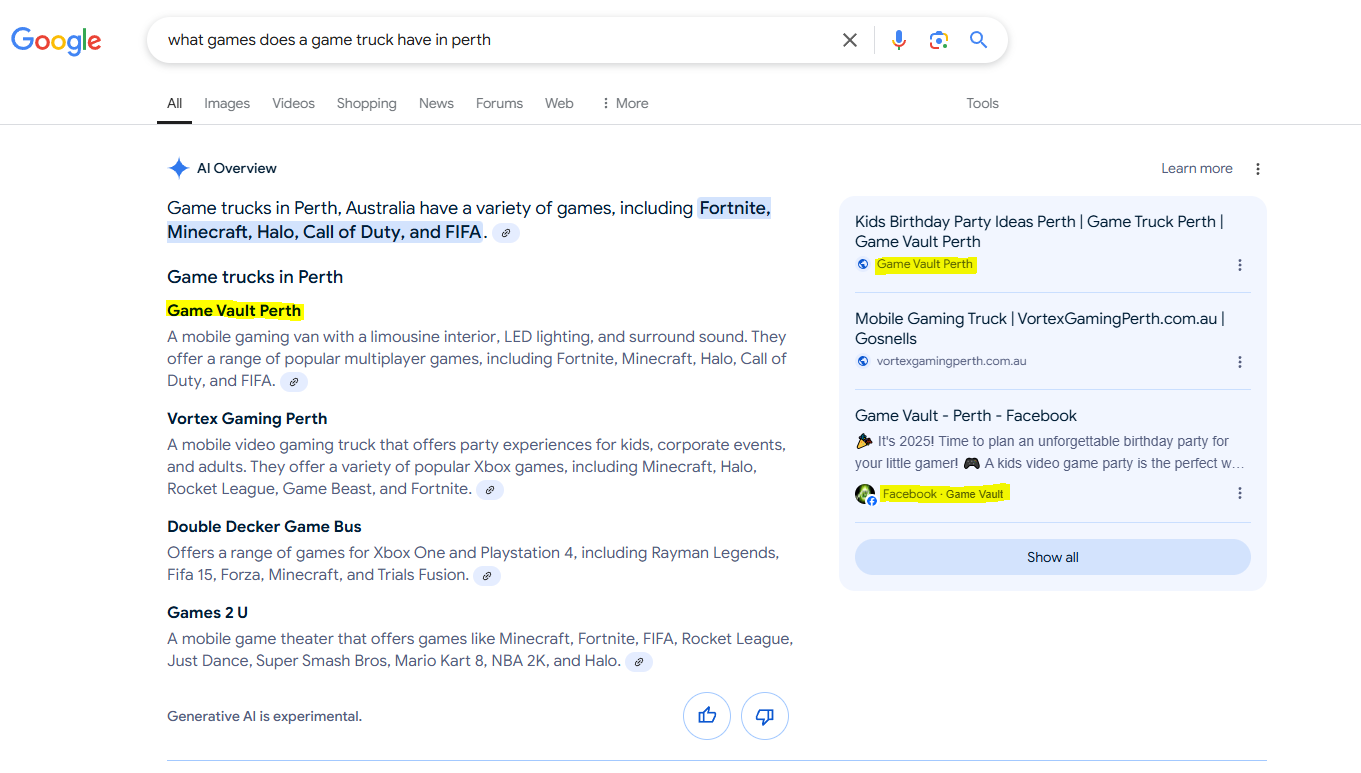
Task: Click the Game trucks in Perth subheading
Action: click(x=255, y=277)
